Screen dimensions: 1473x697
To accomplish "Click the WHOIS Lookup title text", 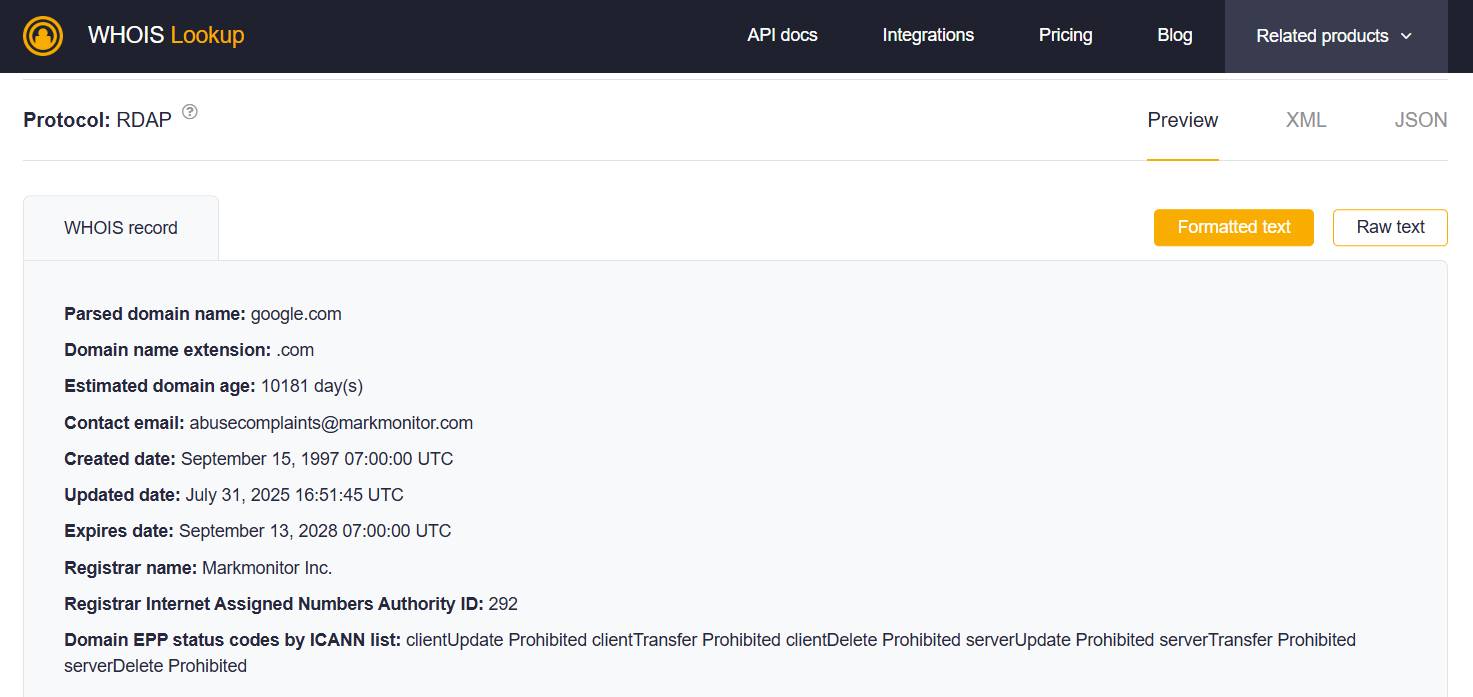I will click(166, 35).
